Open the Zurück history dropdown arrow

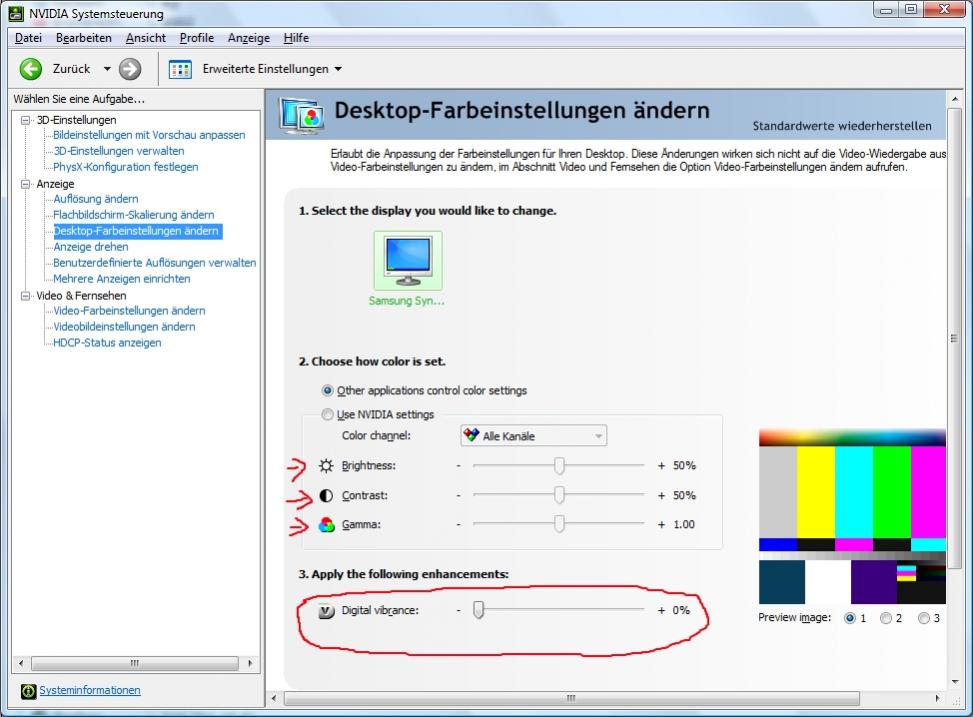(x=107, y=69)
